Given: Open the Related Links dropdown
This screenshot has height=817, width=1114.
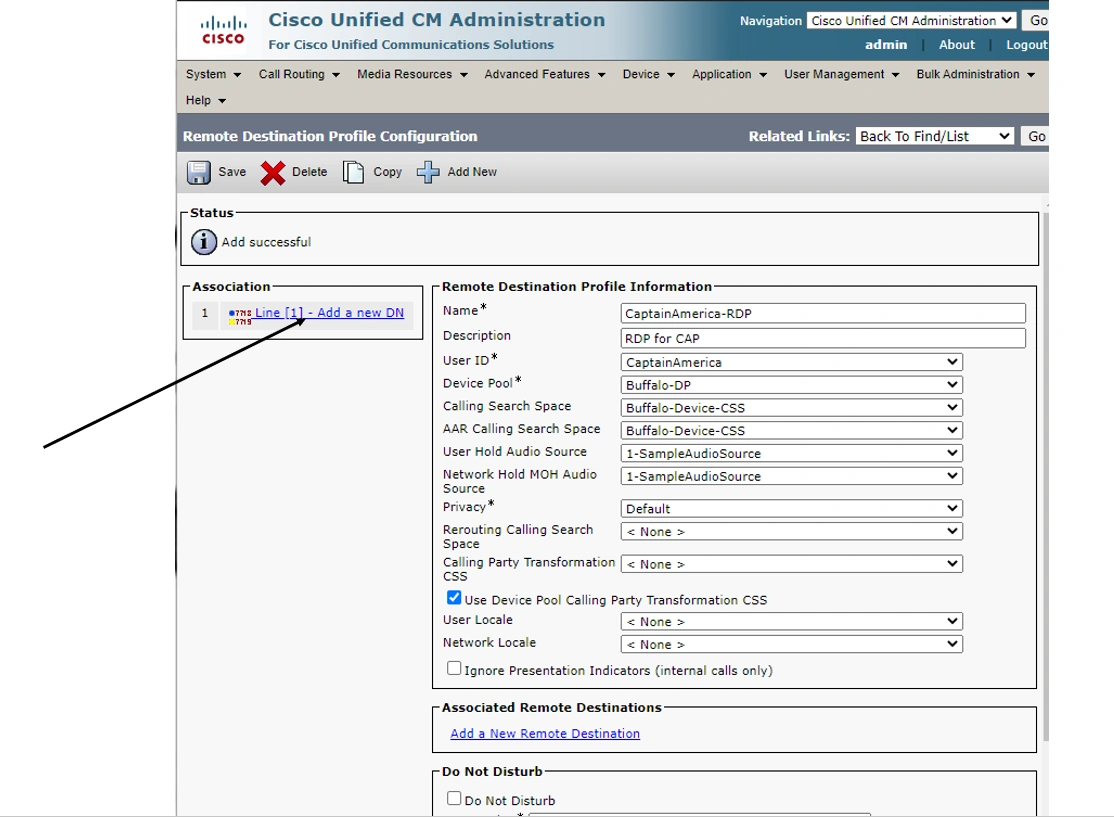Looking at the screenshot, I should (934, 136).
